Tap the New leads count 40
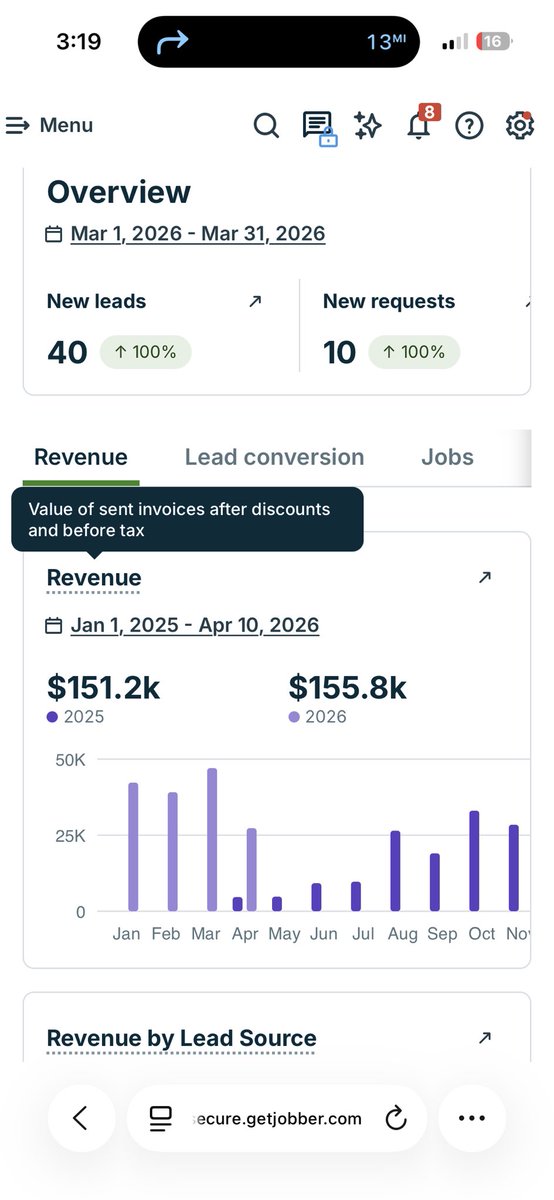 click(67, 352)
